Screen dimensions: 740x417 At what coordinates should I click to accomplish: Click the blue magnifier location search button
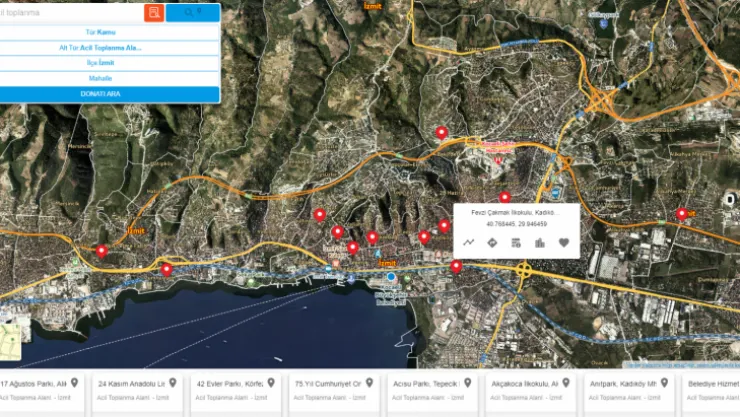coord(193,13)
